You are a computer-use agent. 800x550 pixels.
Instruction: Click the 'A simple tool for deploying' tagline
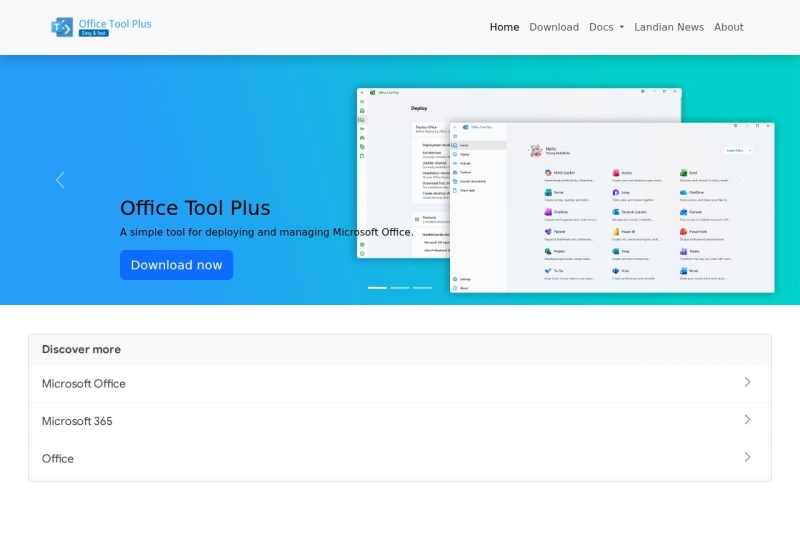pos(267,232)
